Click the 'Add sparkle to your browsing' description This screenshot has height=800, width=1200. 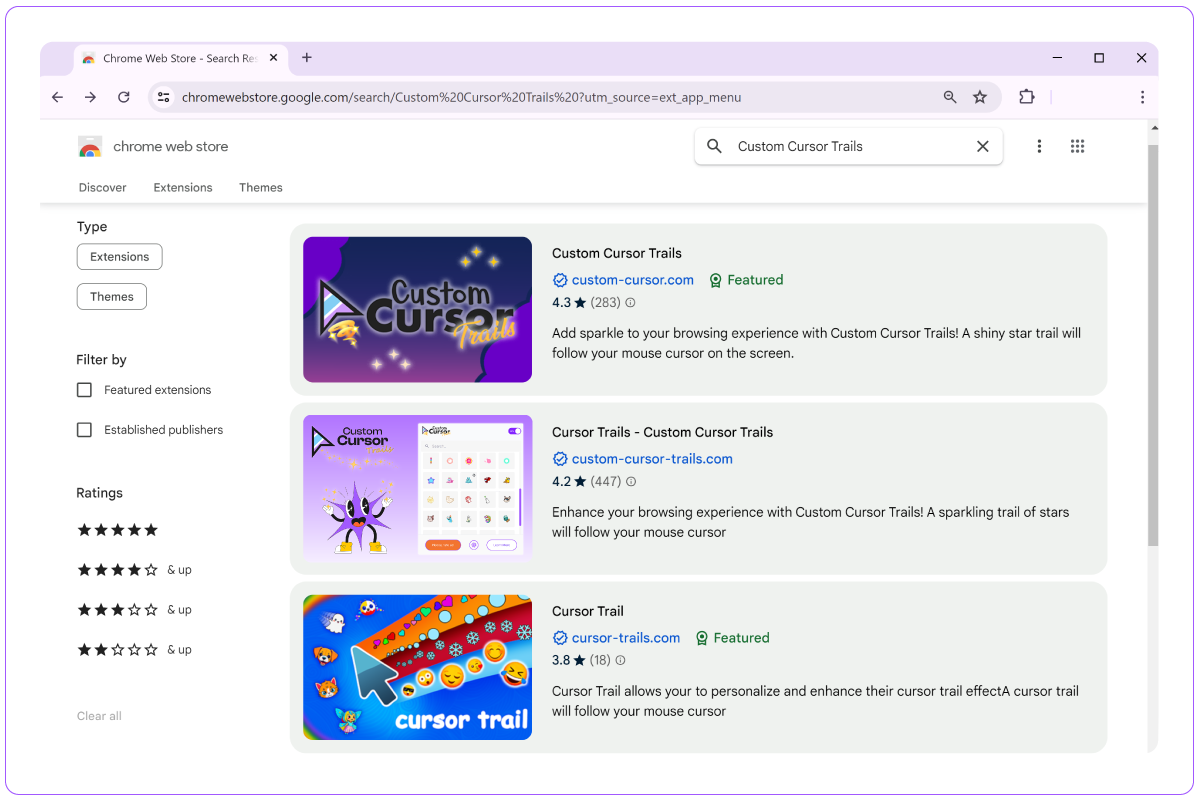(816, 343)
